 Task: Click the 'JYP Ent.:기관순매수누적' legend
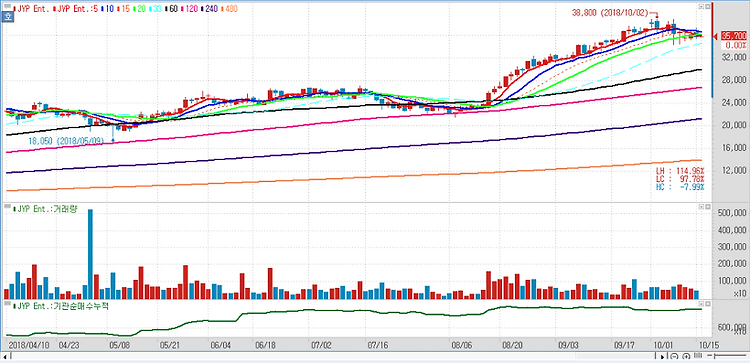pos(61,306)
